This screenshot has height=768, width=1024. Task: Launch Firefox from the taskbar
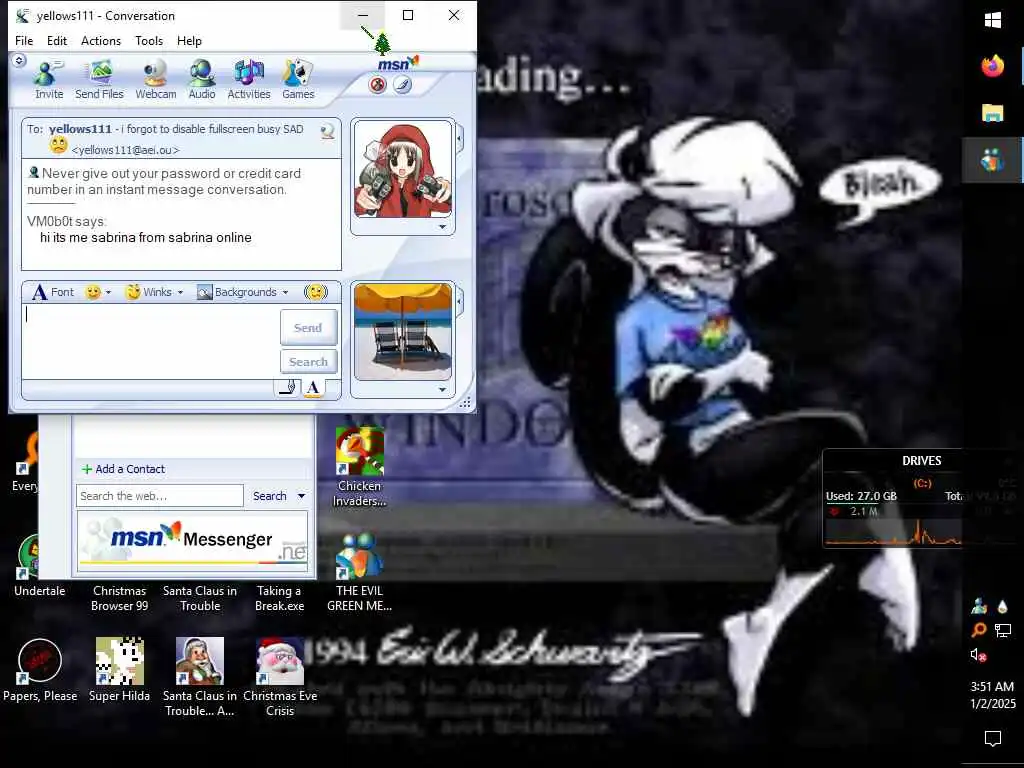(993, 66)
